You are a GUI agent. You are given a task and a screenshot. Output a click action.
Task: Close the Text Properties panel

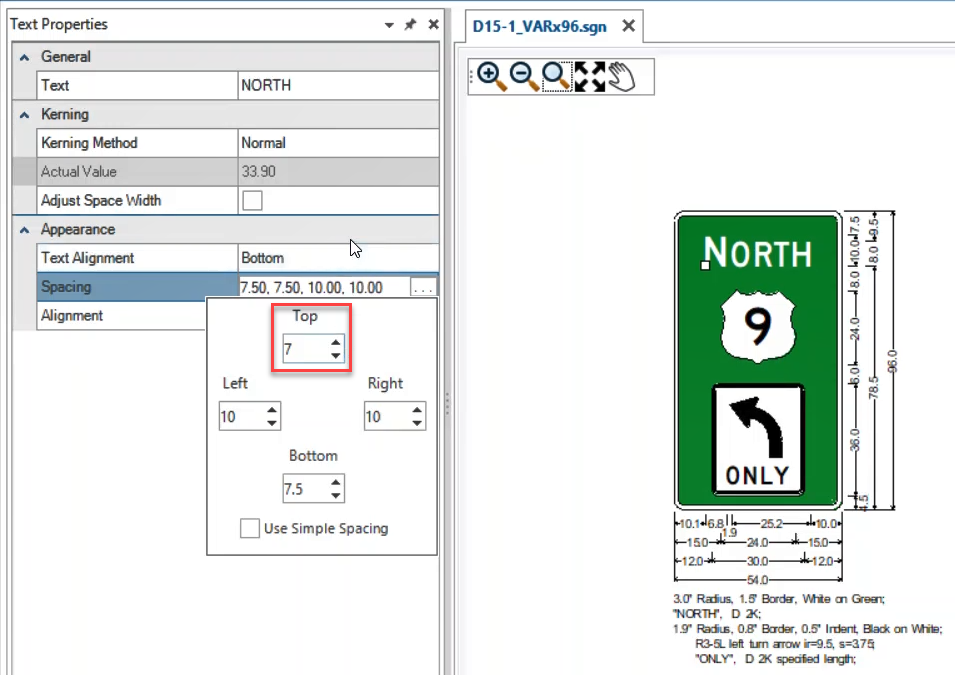433,25
